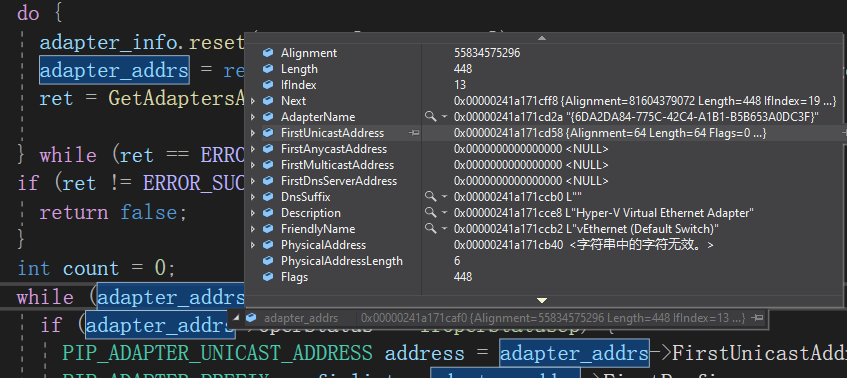
Task: Open visualizer dropdown arrow for AdapterName
Action: pos(445,117)
